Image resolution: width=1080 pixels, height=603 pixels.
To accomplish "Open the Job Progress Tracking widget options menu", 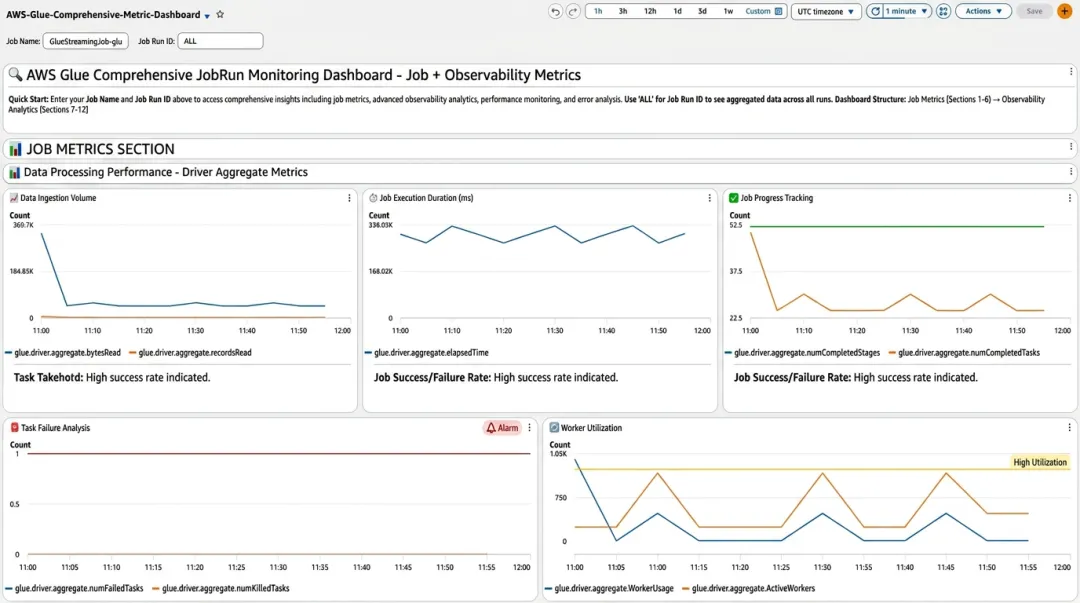I will click(1069, 198).
